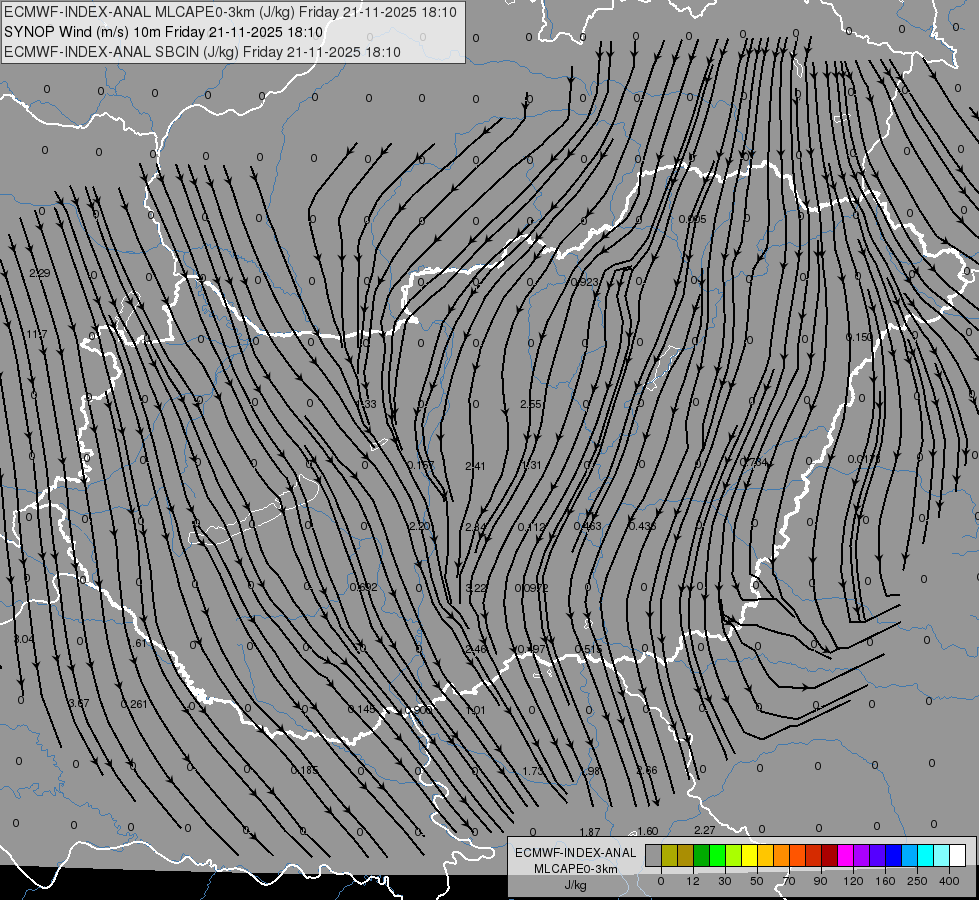The height and width of the screenshot is (900, 979).
Task: Pick the dark green legend color swatch
Action: (702, 855)
